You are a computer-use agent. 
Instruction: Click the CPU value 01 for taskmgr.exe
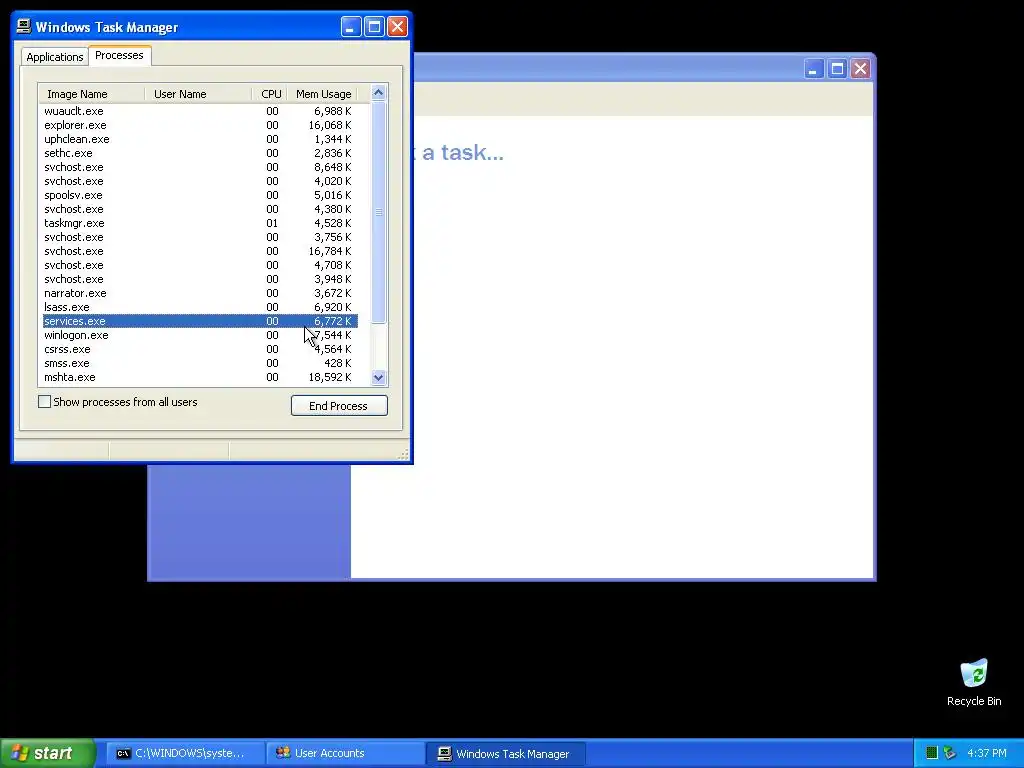(x=272, y=223)
